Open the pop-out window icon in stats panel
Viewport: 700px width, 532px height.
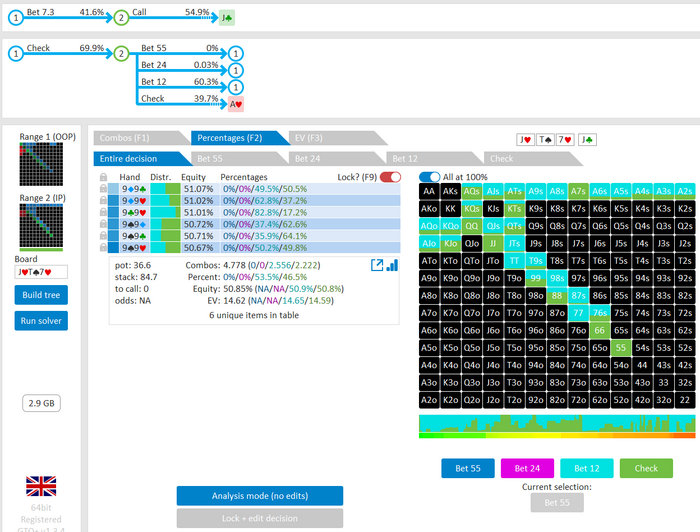coord(377,265)
